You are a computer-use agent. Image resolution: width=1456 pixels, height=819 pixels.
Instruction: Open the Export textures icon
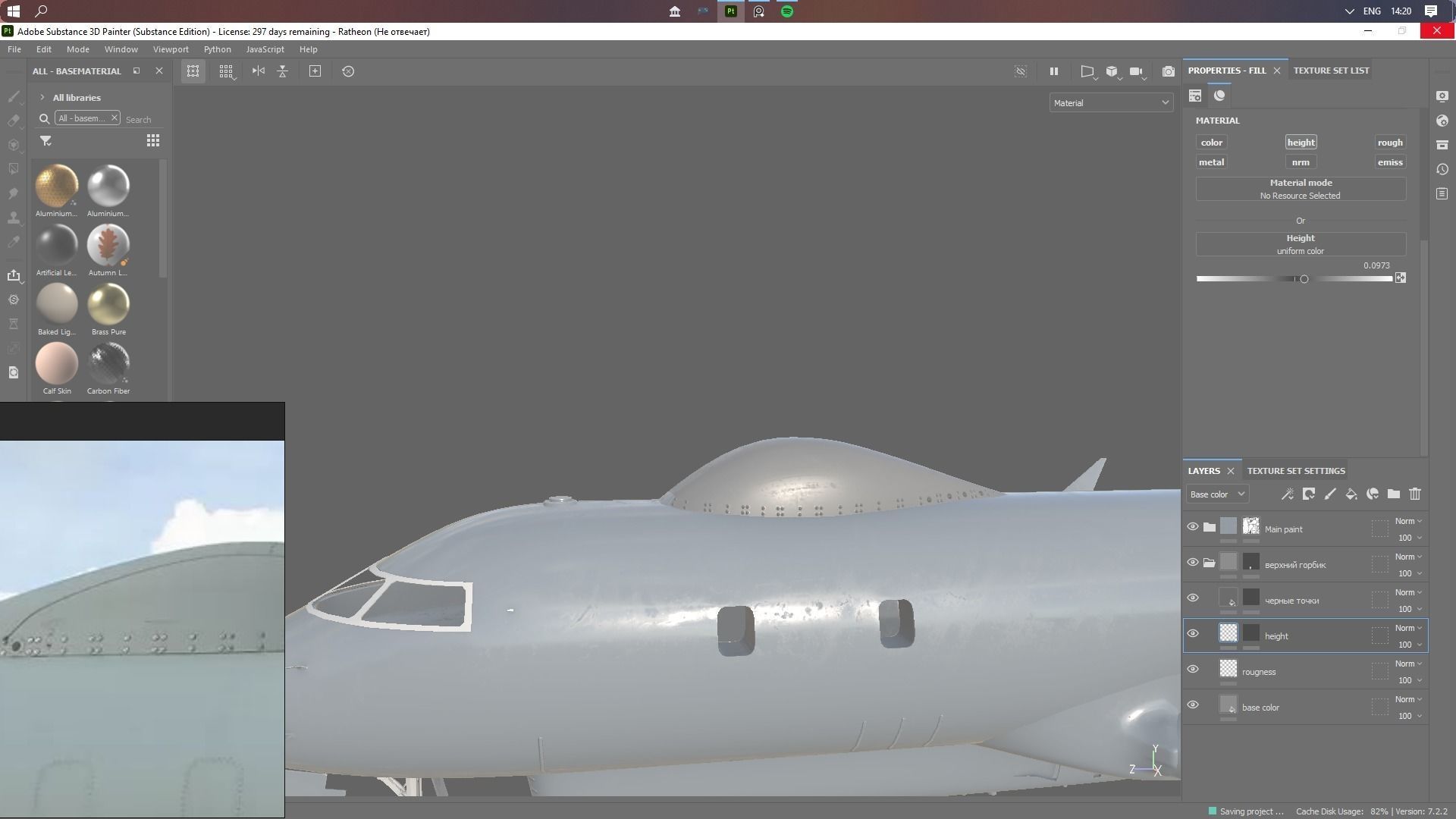[14, 275]
